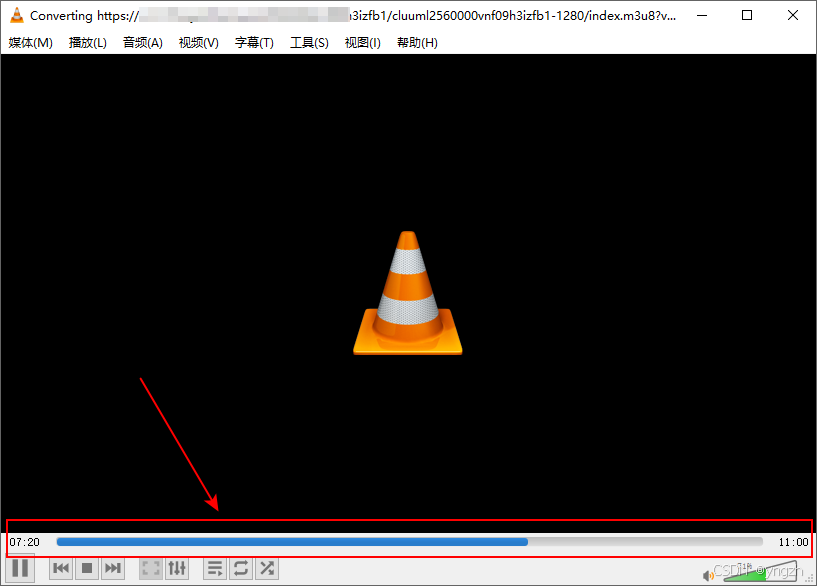Click the VLC cone icon in title bar
817x586 pixels.
coord(17,16)
